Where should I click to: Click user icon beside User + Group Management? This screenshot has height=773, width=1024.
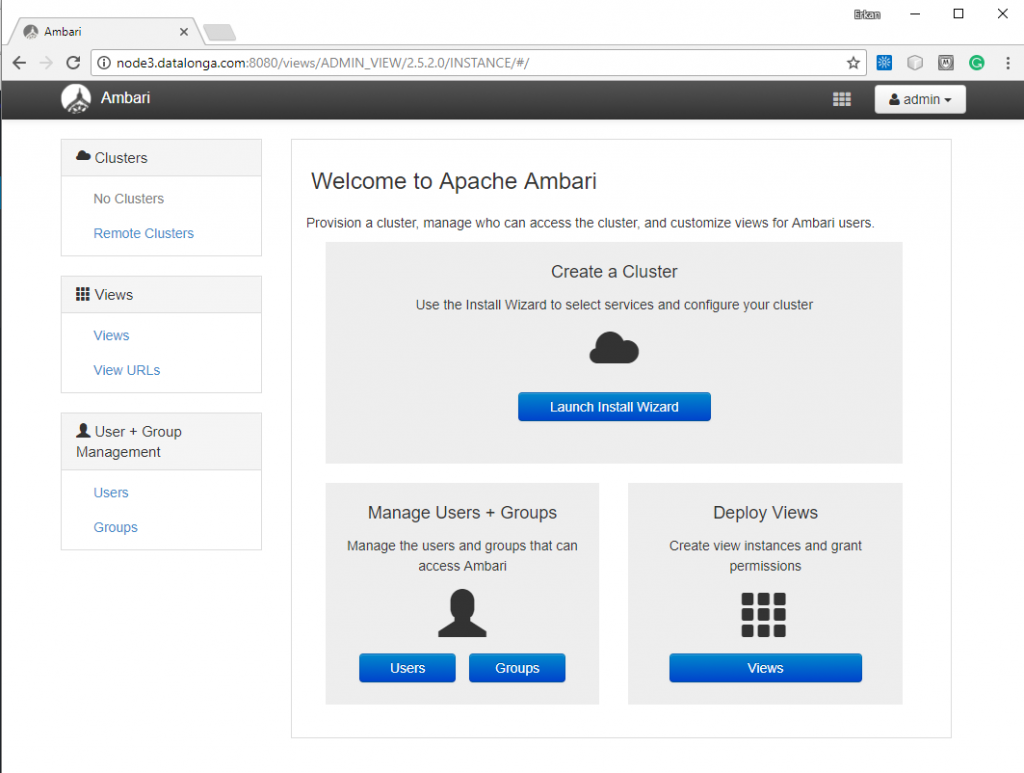click(x=83, y=431)
